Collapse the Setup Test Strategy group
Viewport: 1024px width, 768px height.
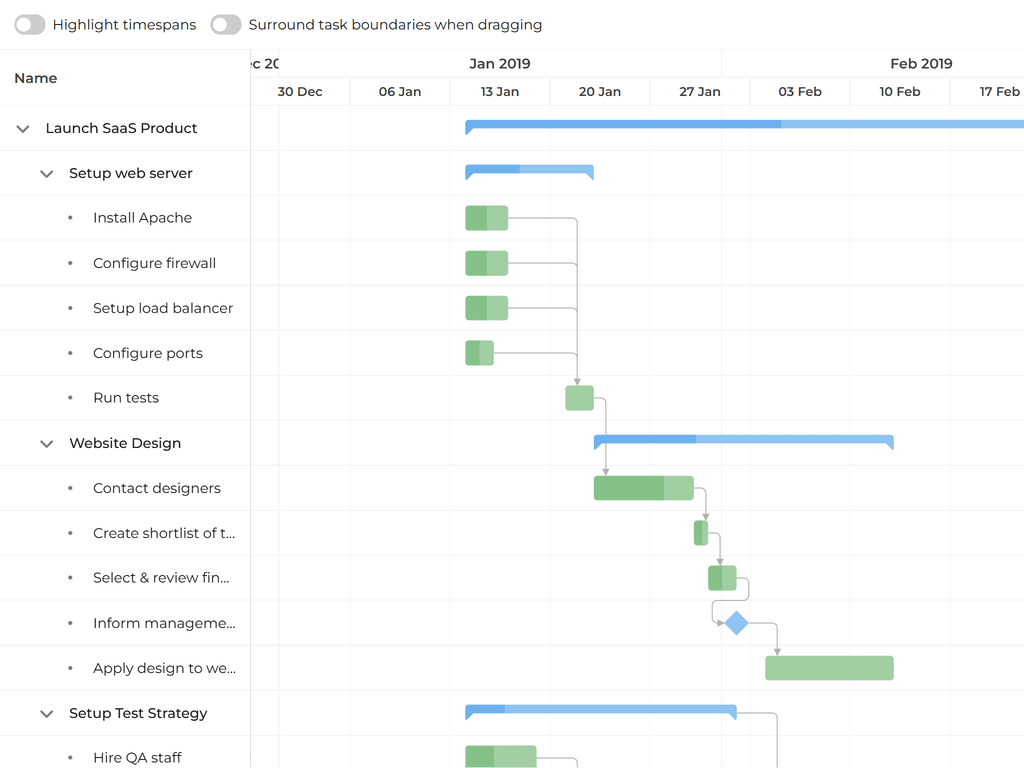pos(46,714)
